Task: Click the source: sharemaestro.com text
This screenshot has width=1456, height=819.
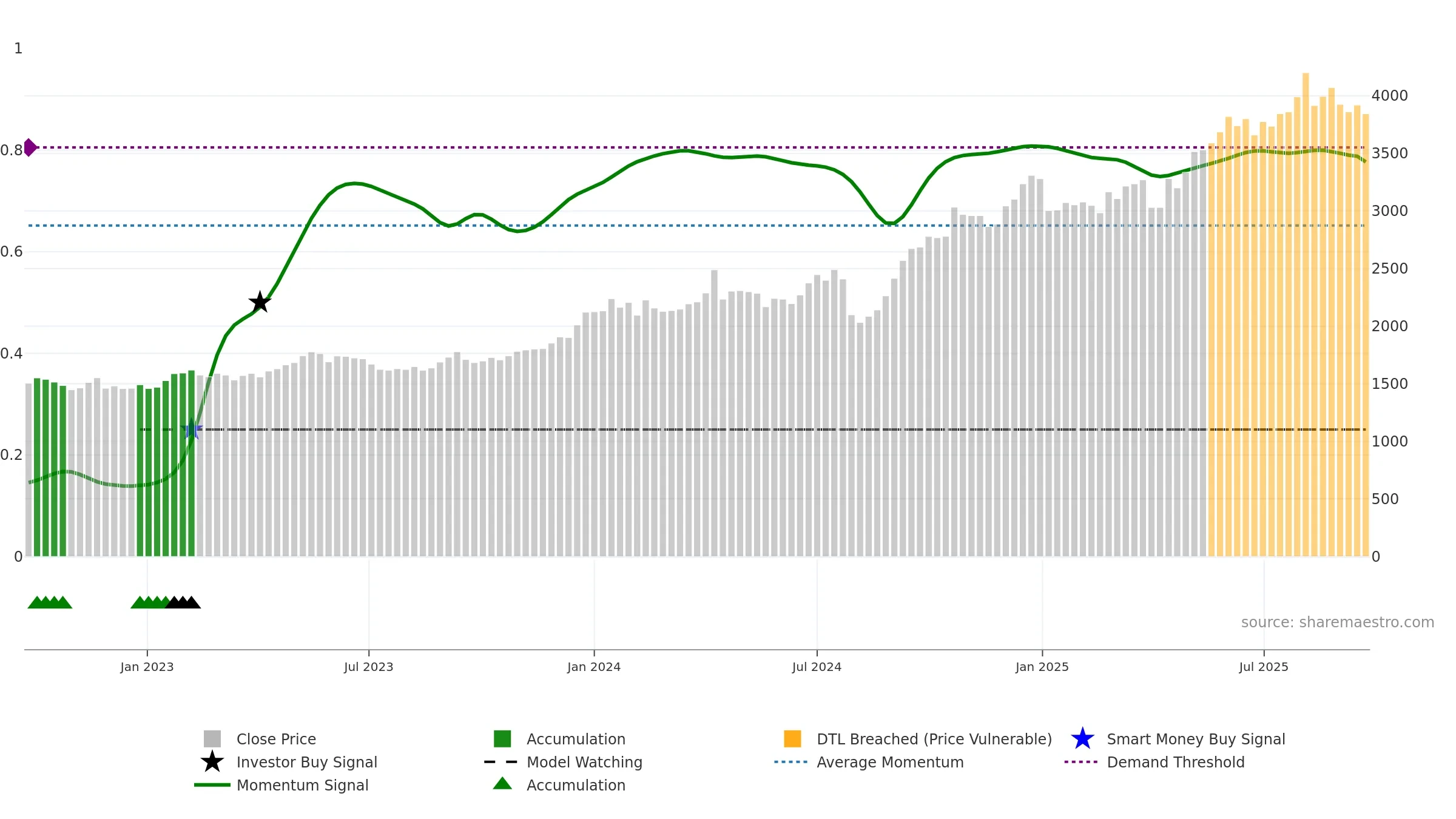Action: (x=1338, y=622)
